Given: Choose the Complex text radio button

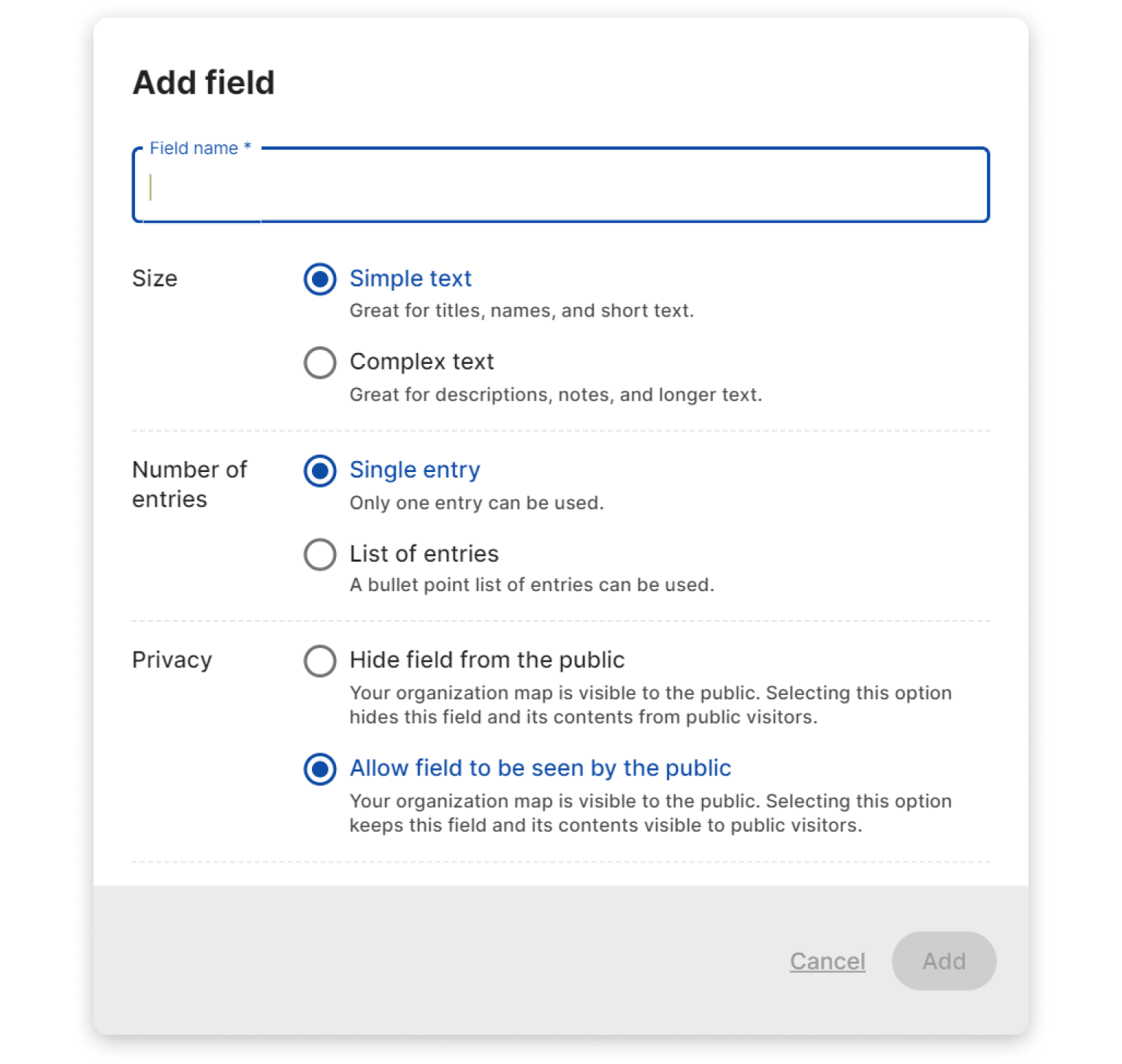Looking at the screenshot, I should 320,362.
